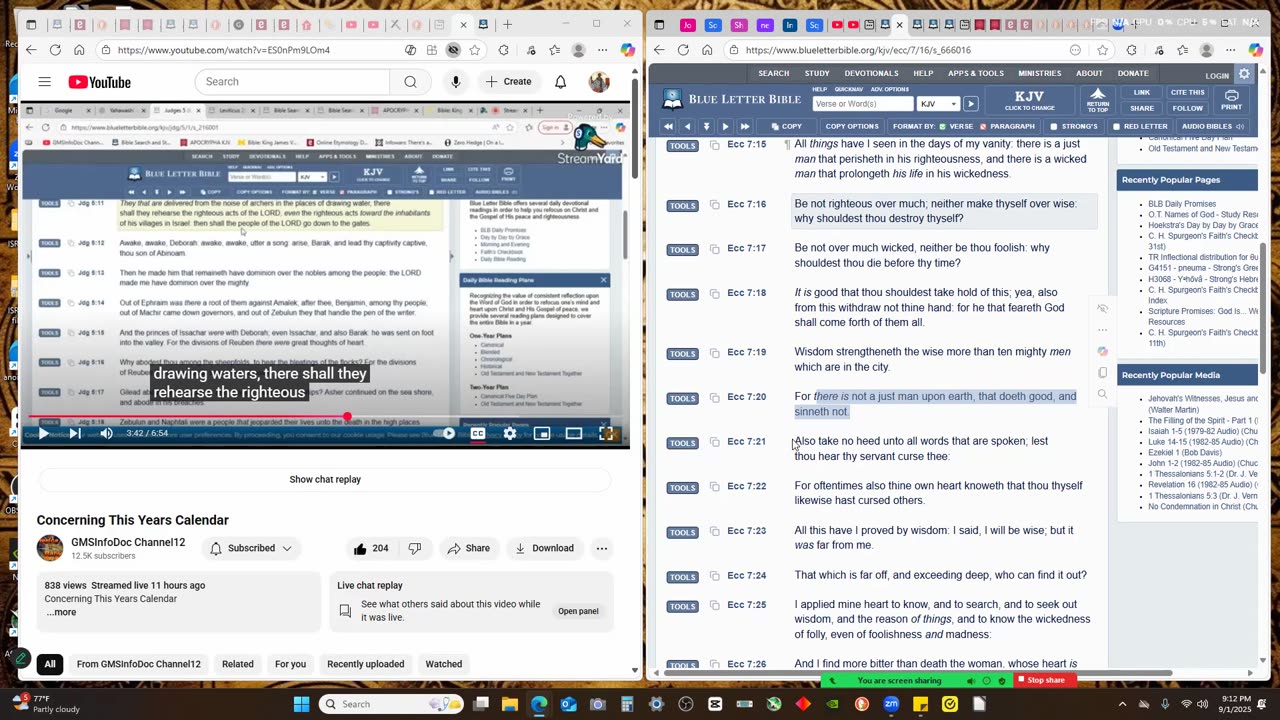The image size is (1280, 720).
Task: Submit Bible search with arrow button
Action: pos(971,104)
